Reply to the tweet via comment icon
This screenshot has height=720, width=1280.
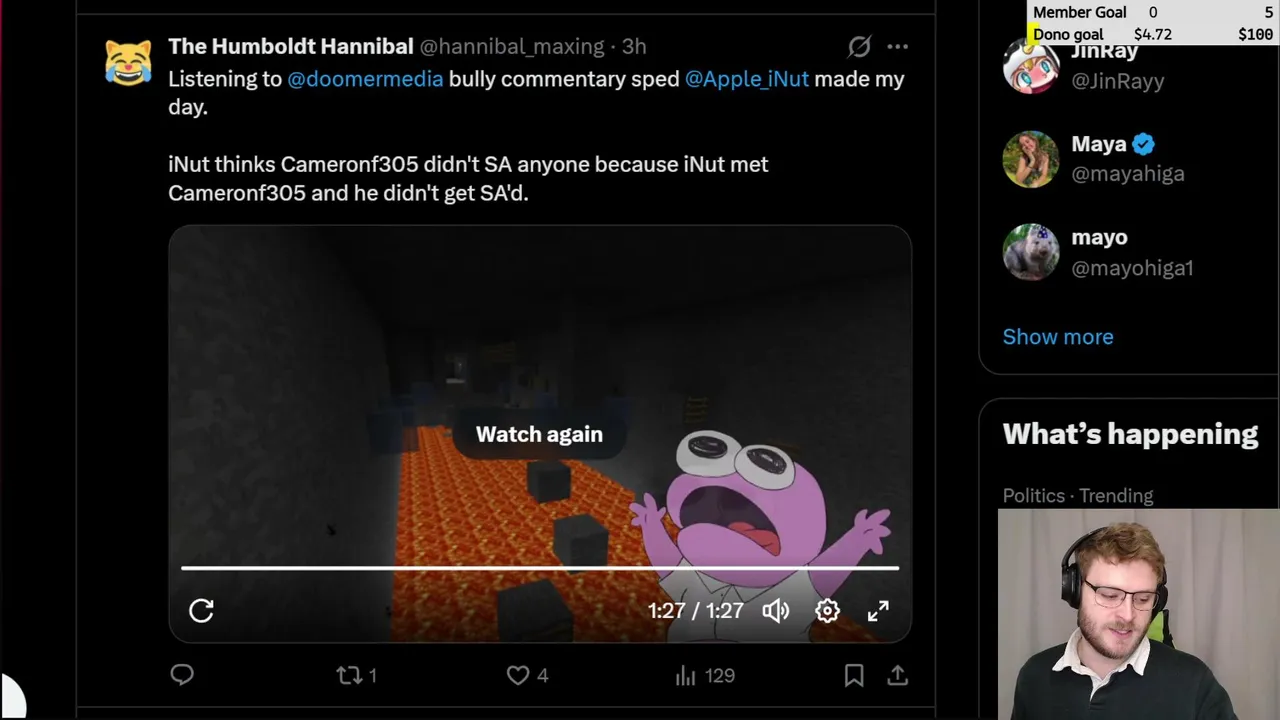tap(182, 675)
